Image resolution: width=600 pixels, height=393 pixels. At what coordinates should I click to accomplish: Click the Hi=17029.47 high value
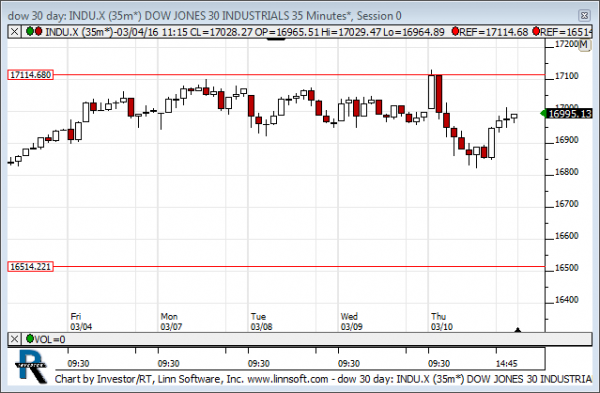(x=351, y=32)
